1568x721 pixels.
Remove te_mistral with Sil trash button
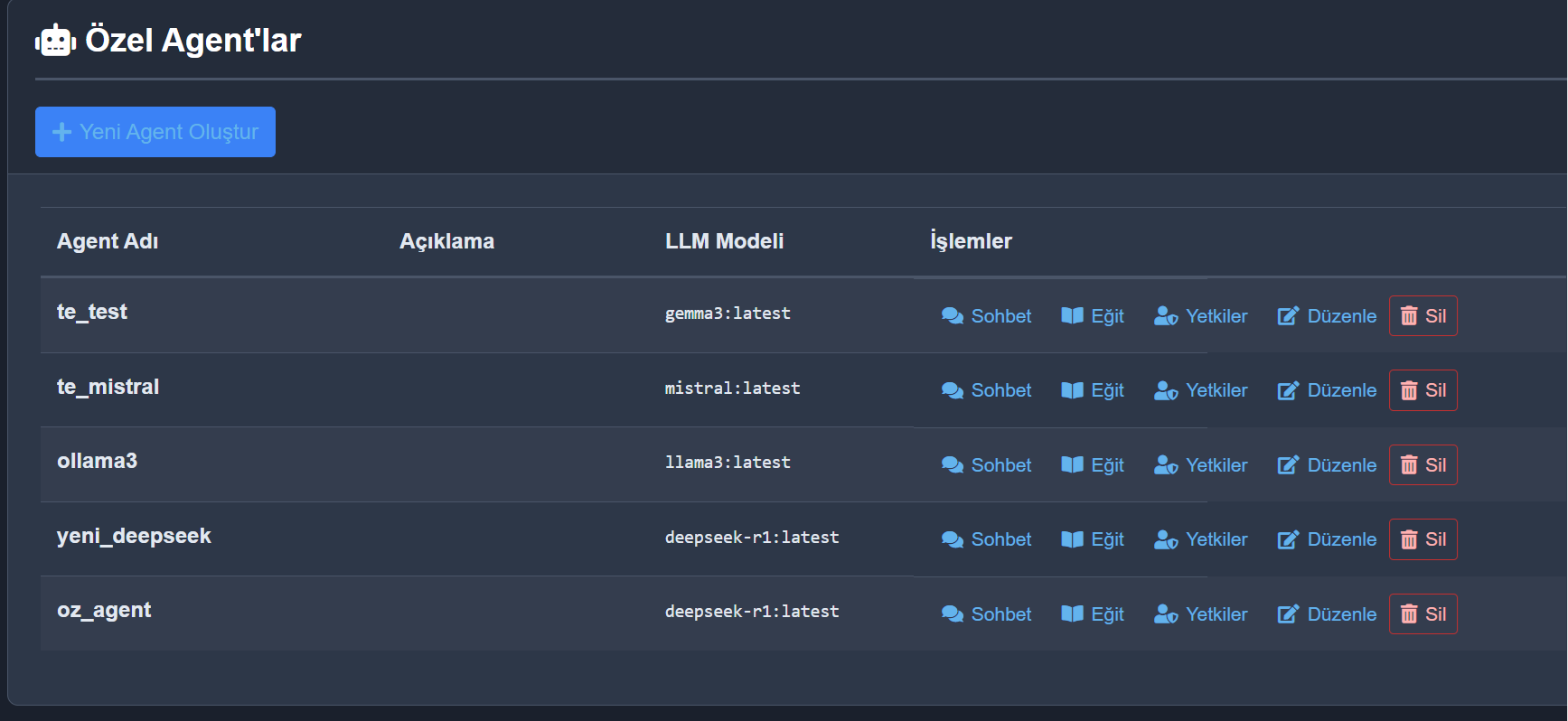pyautogui.click(x=1422, y=390)
